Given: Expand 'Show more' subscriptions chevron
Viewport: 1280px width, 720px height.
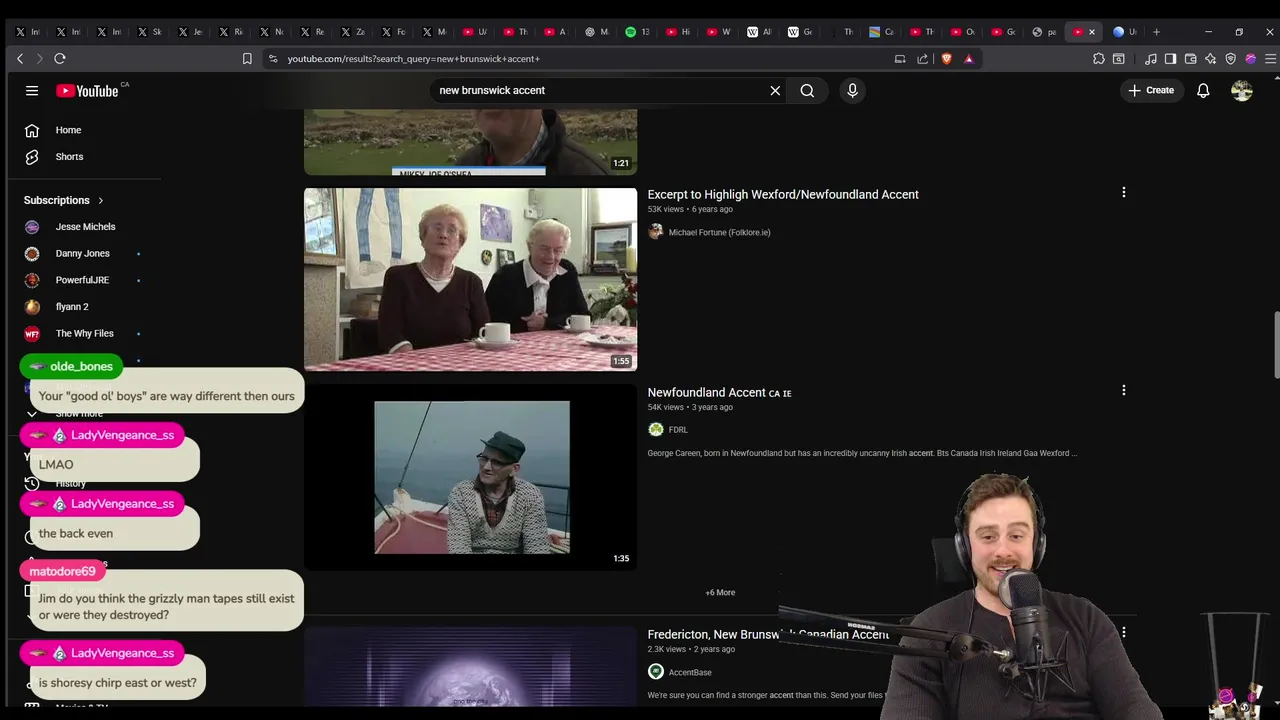Looking at the screenshot, I should coord(32,414).
